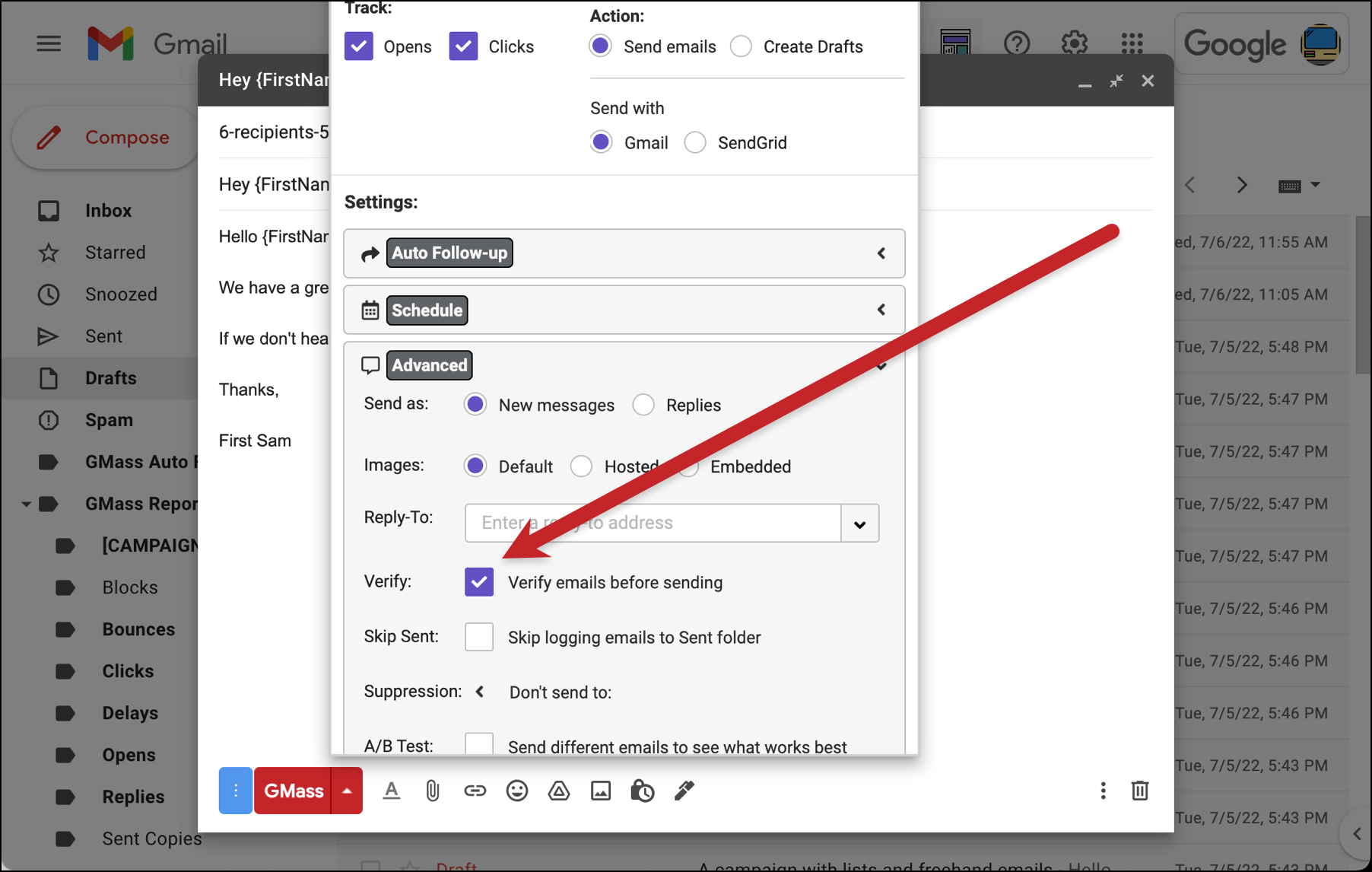Collapse the GMass Reports label tree
1372x872 pixels.
(26, 504)
